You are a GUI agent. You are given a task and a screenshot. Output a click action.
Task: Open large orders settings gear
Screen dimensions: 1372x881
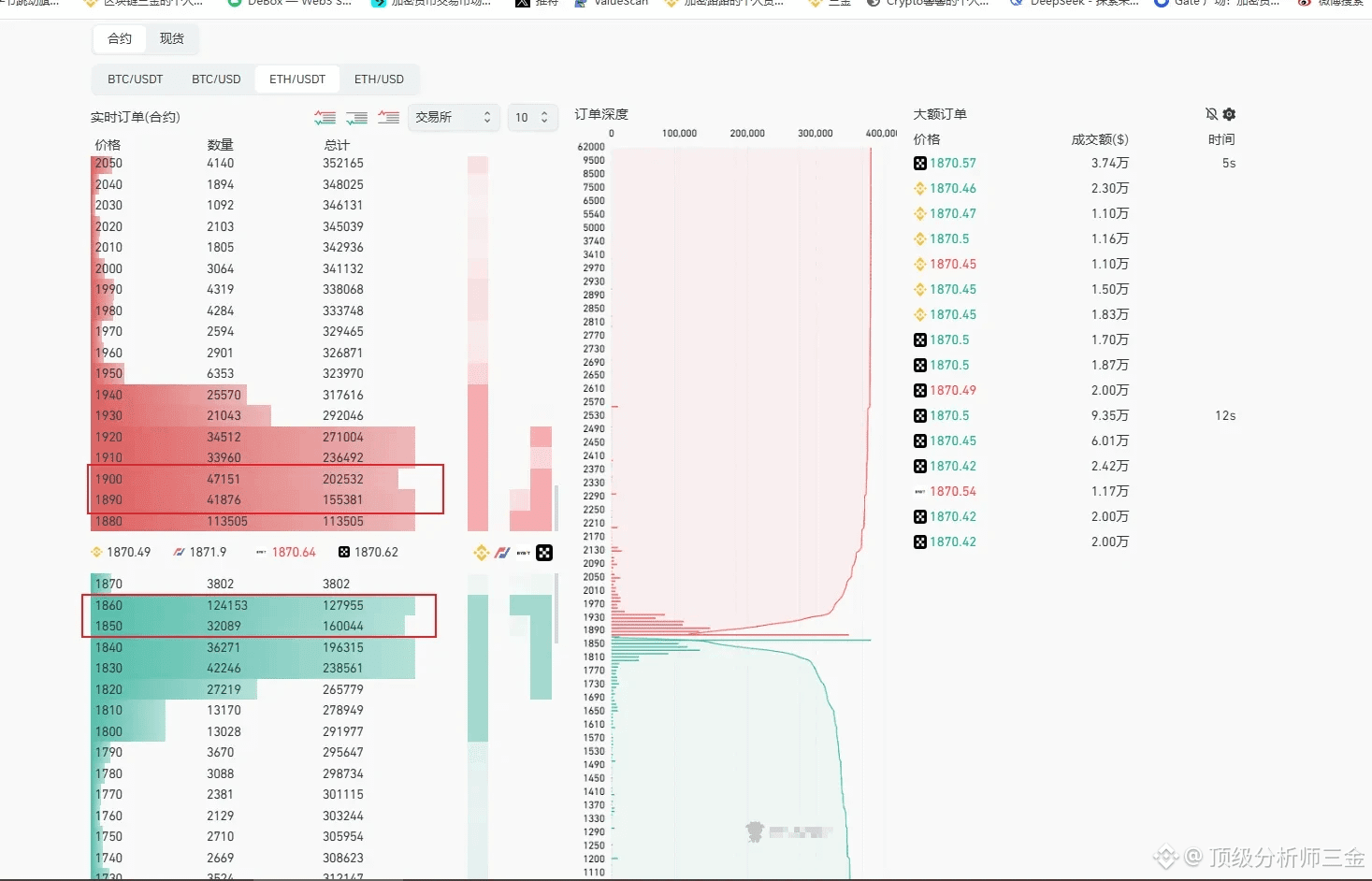(x=1229, y=114)
